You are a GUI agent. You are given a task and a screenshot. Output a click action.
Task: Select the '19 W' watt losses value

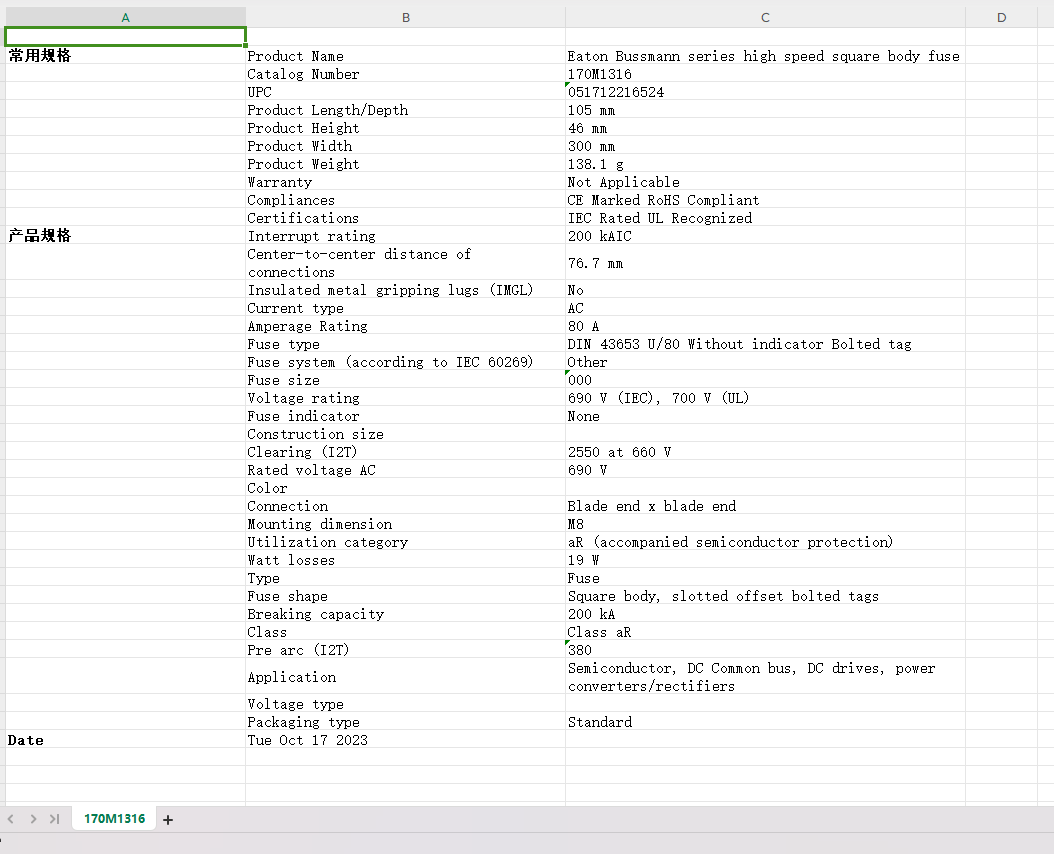[766, 560]
